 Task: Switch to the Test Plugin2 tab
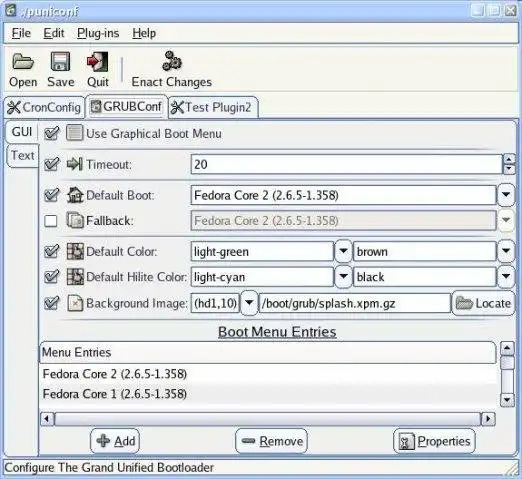pyautogui.click(x=213, y=107)
